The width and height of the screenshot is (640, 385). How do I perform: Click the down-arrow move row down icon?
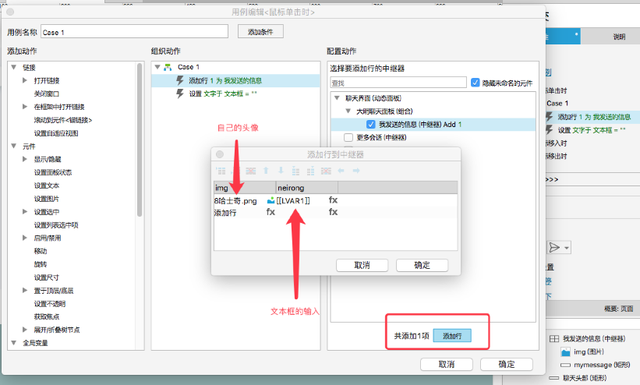281,171
